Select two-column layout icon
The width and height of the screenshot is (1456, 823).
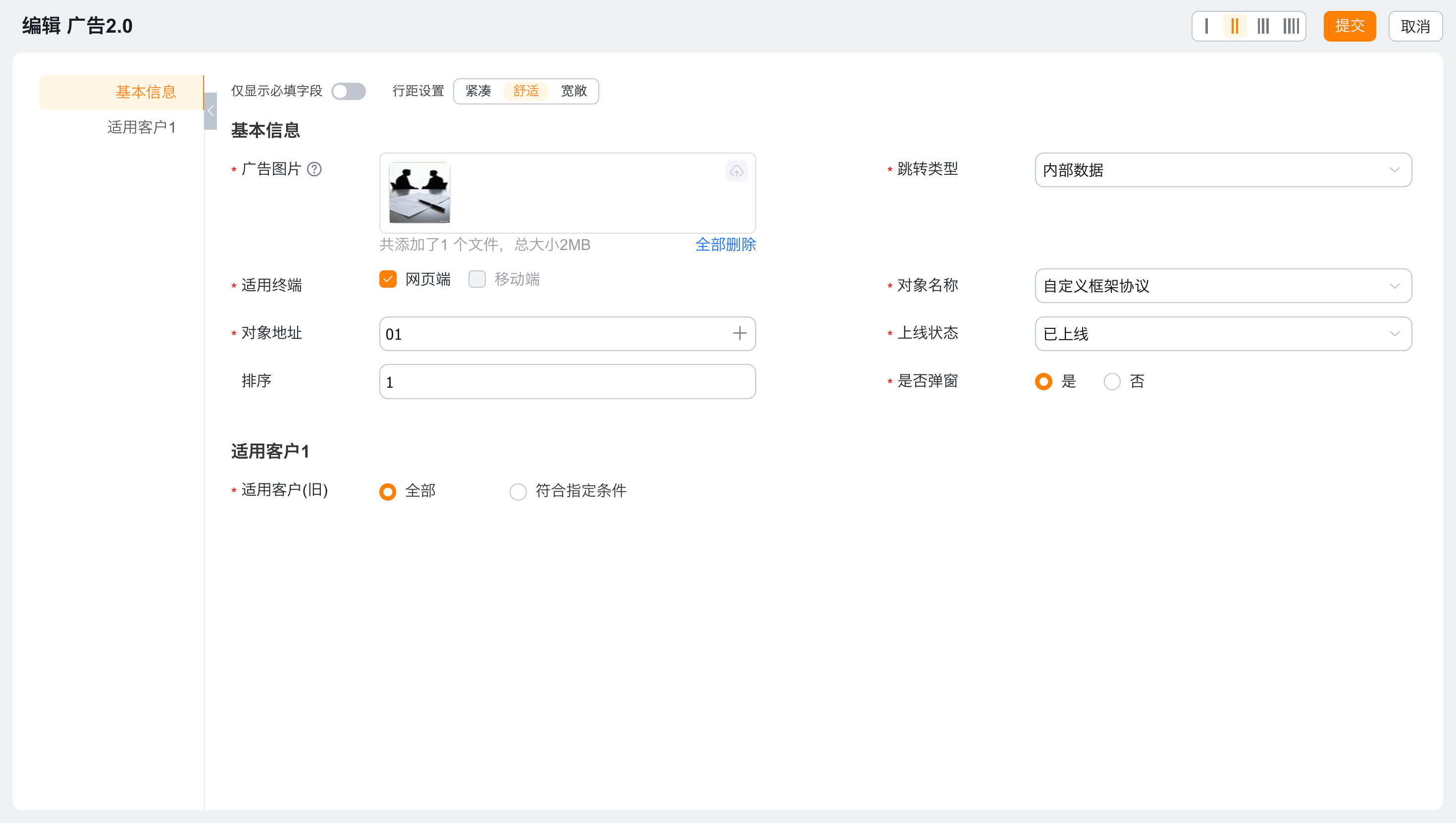1235,26
